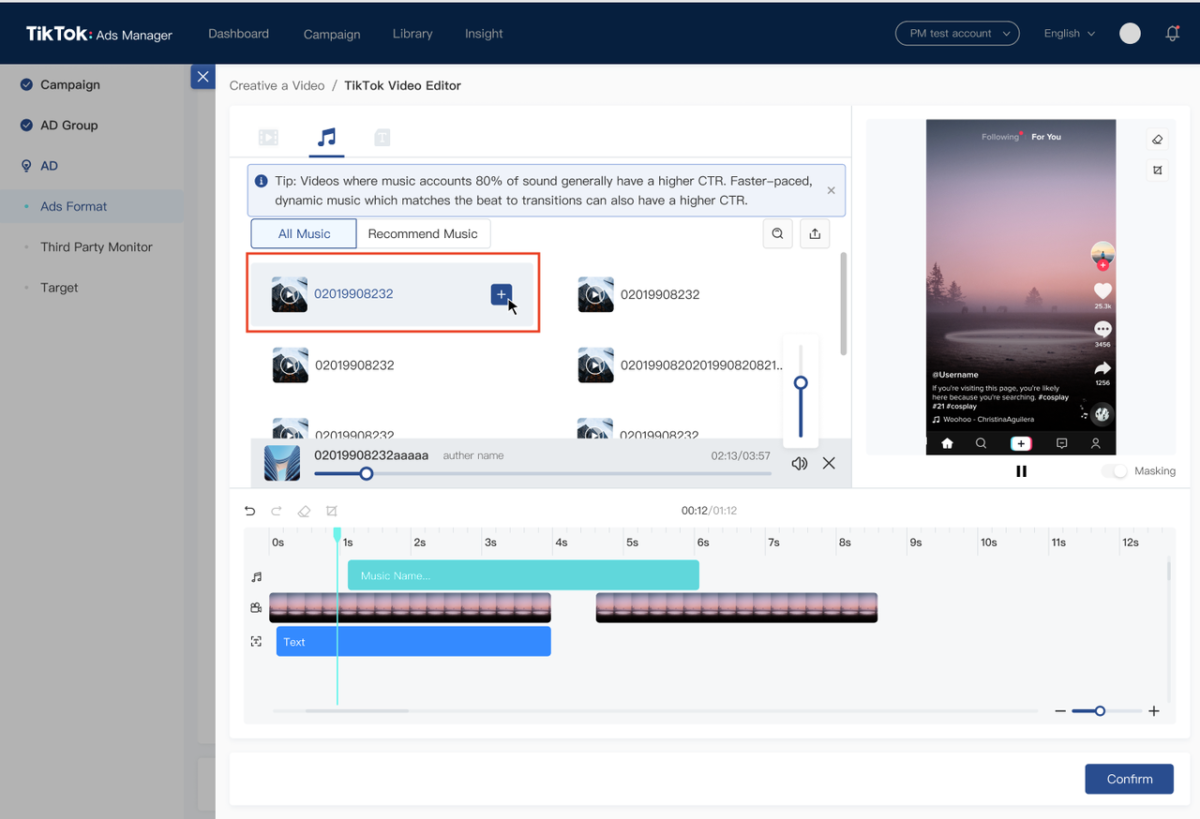Close the music player bar
1200x819 pixels.
pyautogui.click(x=829, y=463)
